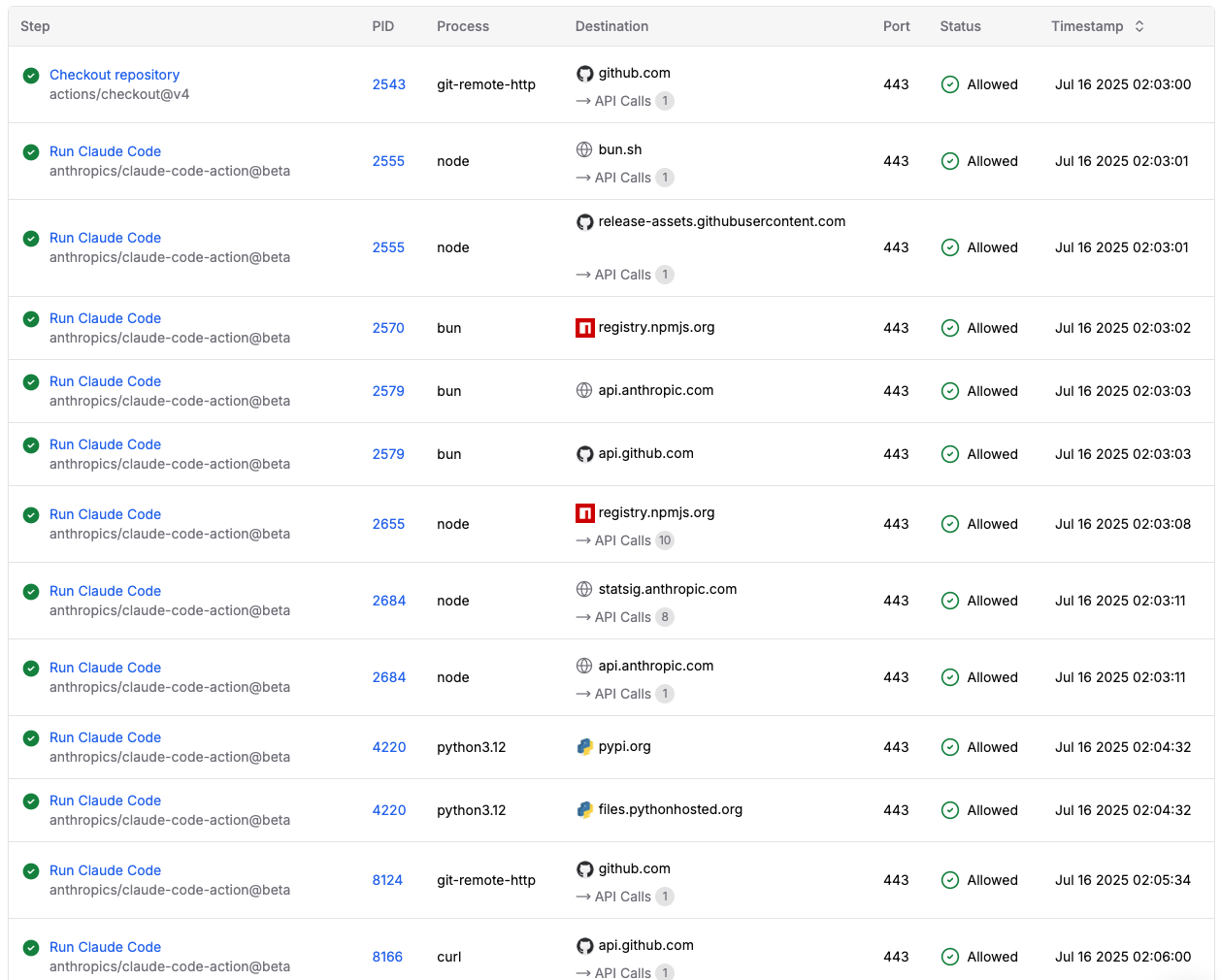The image size is (1221, 980).
Task: Click timestamp Jul 16 2025 02:06:00
Action: click(1123, 957)
